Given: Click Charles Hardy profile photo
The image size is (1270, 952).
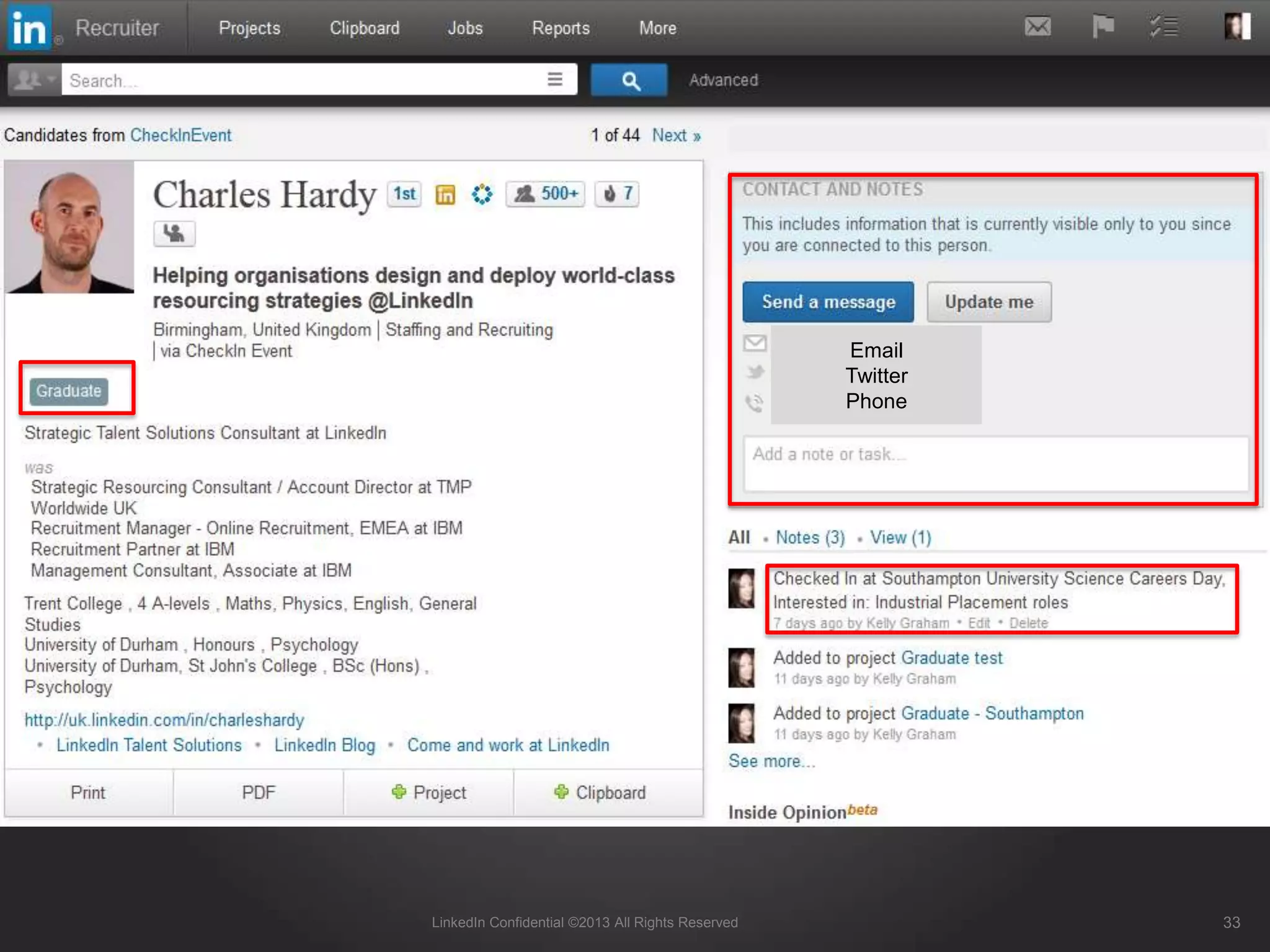Looking at the screenshot, I should point(70,227).
